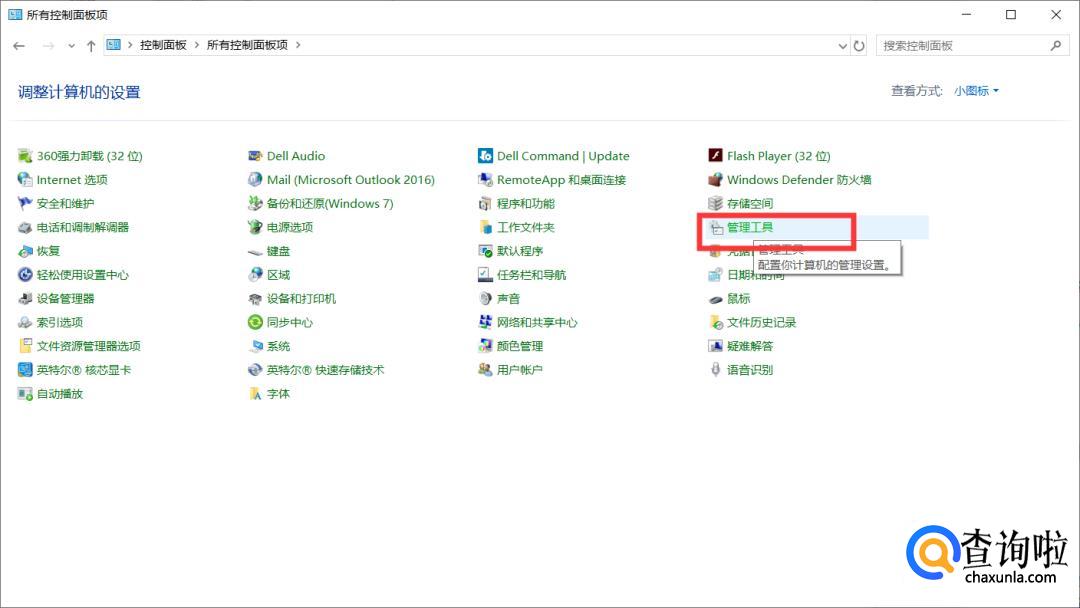
Task: Open 字体 link
Action: (x=278, y=394)
